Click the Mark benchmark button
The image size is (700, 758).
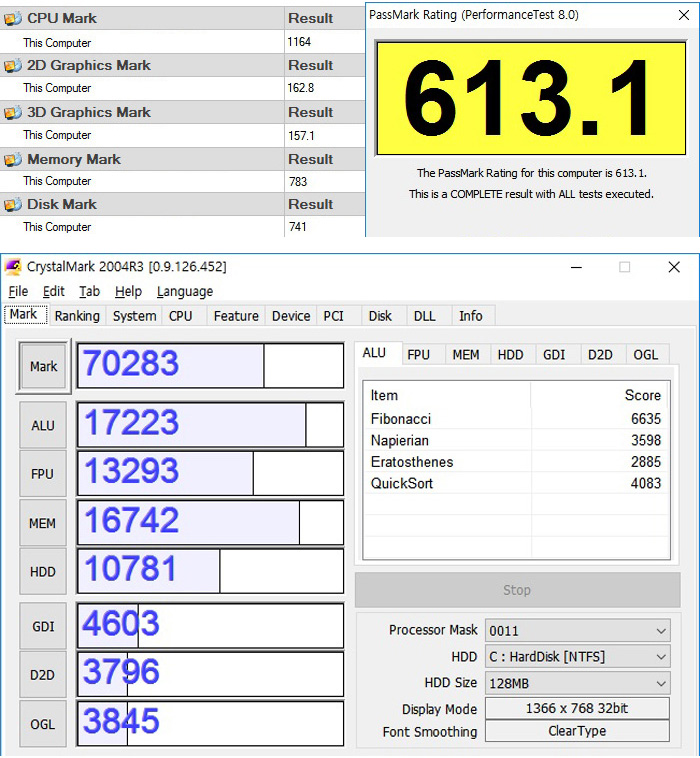44,366
